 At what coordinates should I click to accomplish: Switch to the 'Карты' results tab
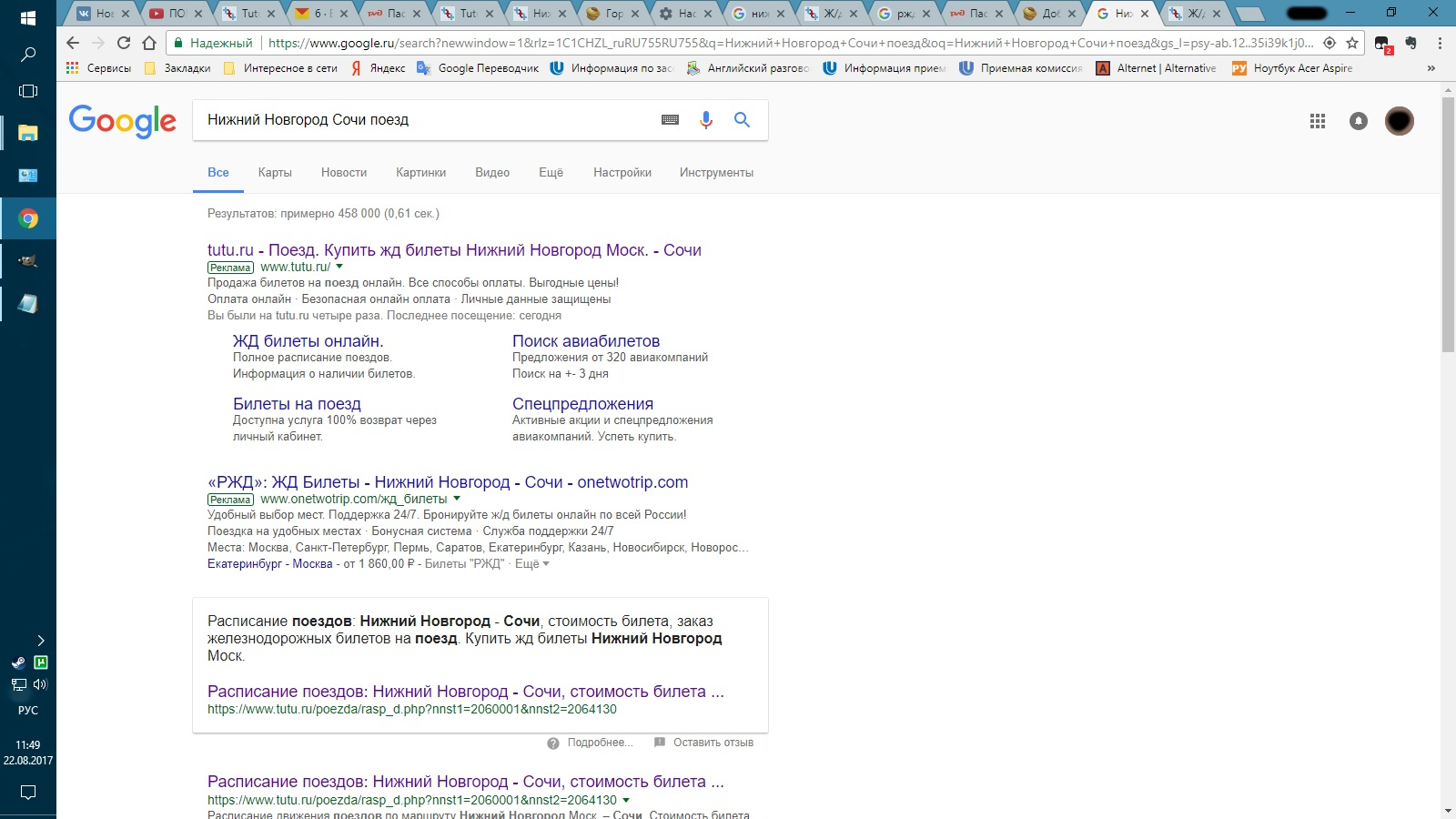275,172
